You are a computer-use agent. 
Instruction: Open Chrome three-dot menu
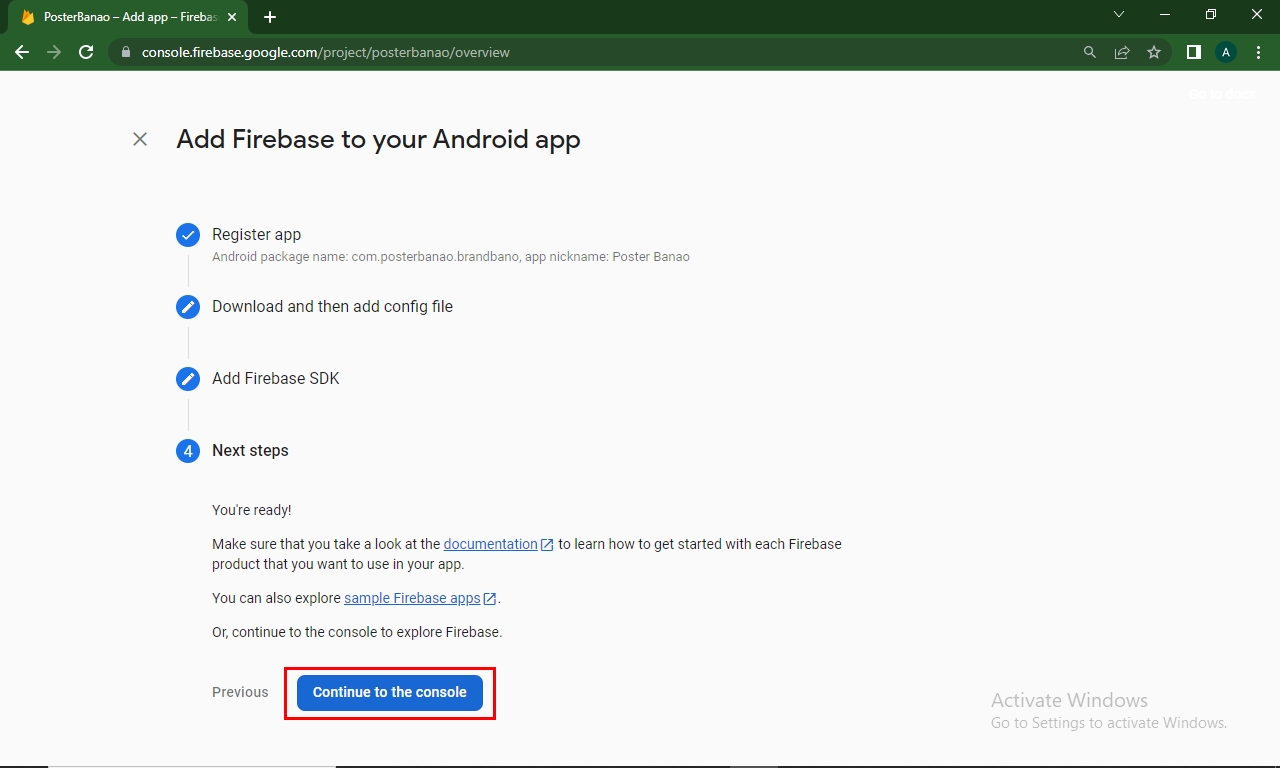coord(1257,52)
